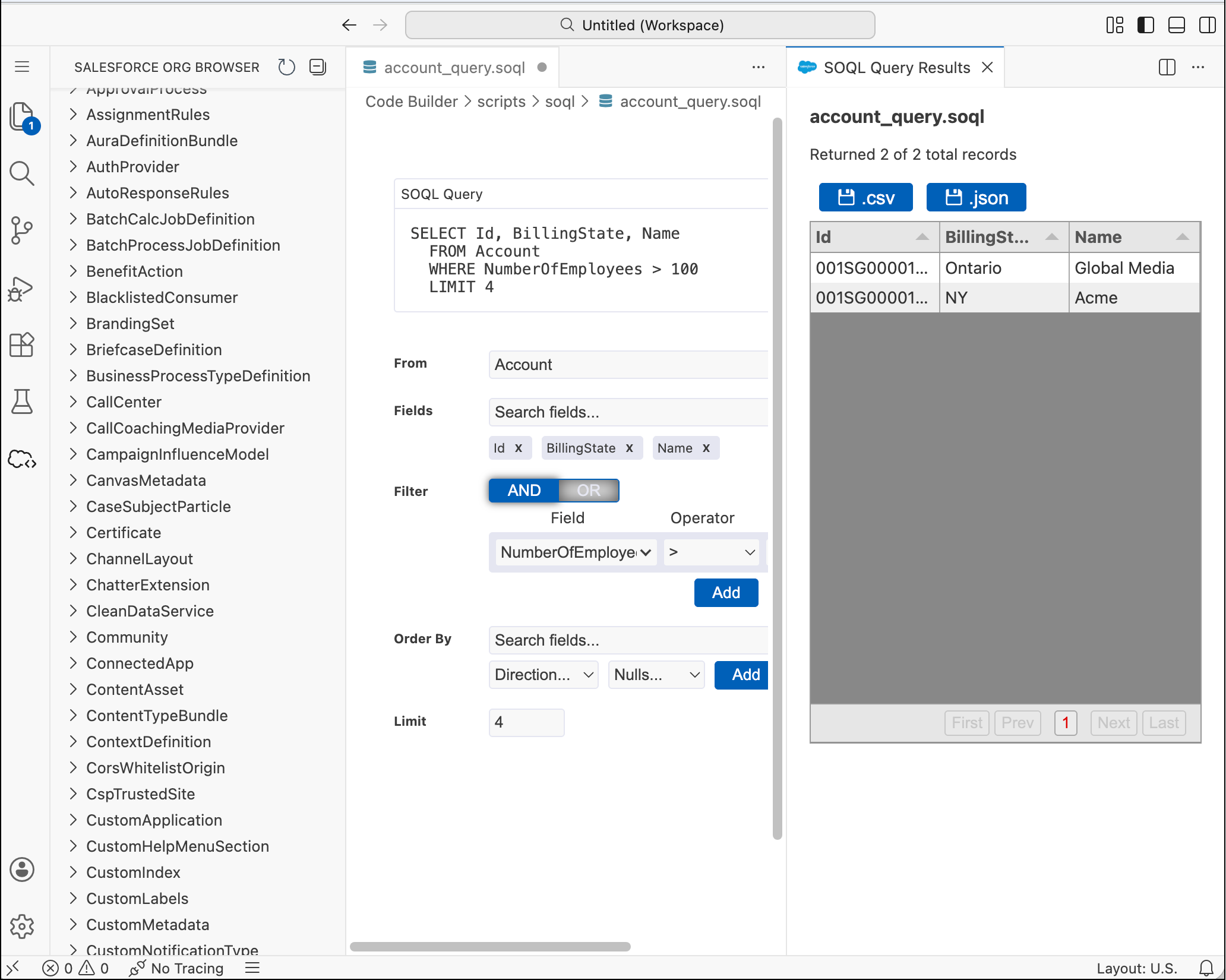Open the filter operator dropdown

[x=711, y=552]
